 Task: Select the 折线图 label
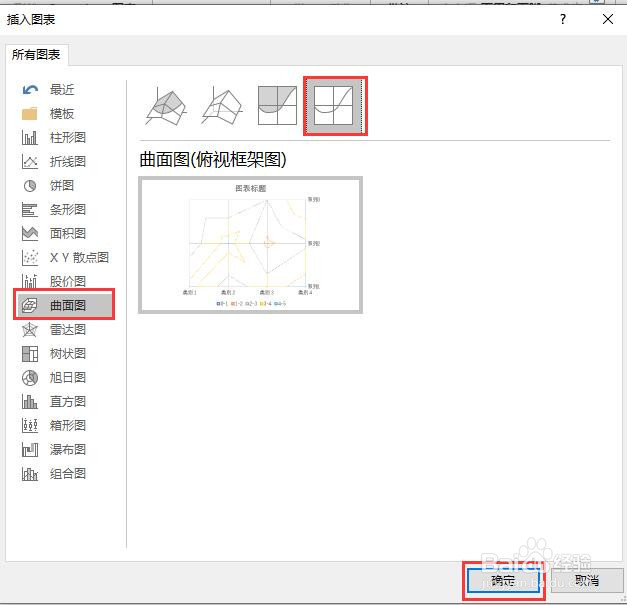coord(68,162)
